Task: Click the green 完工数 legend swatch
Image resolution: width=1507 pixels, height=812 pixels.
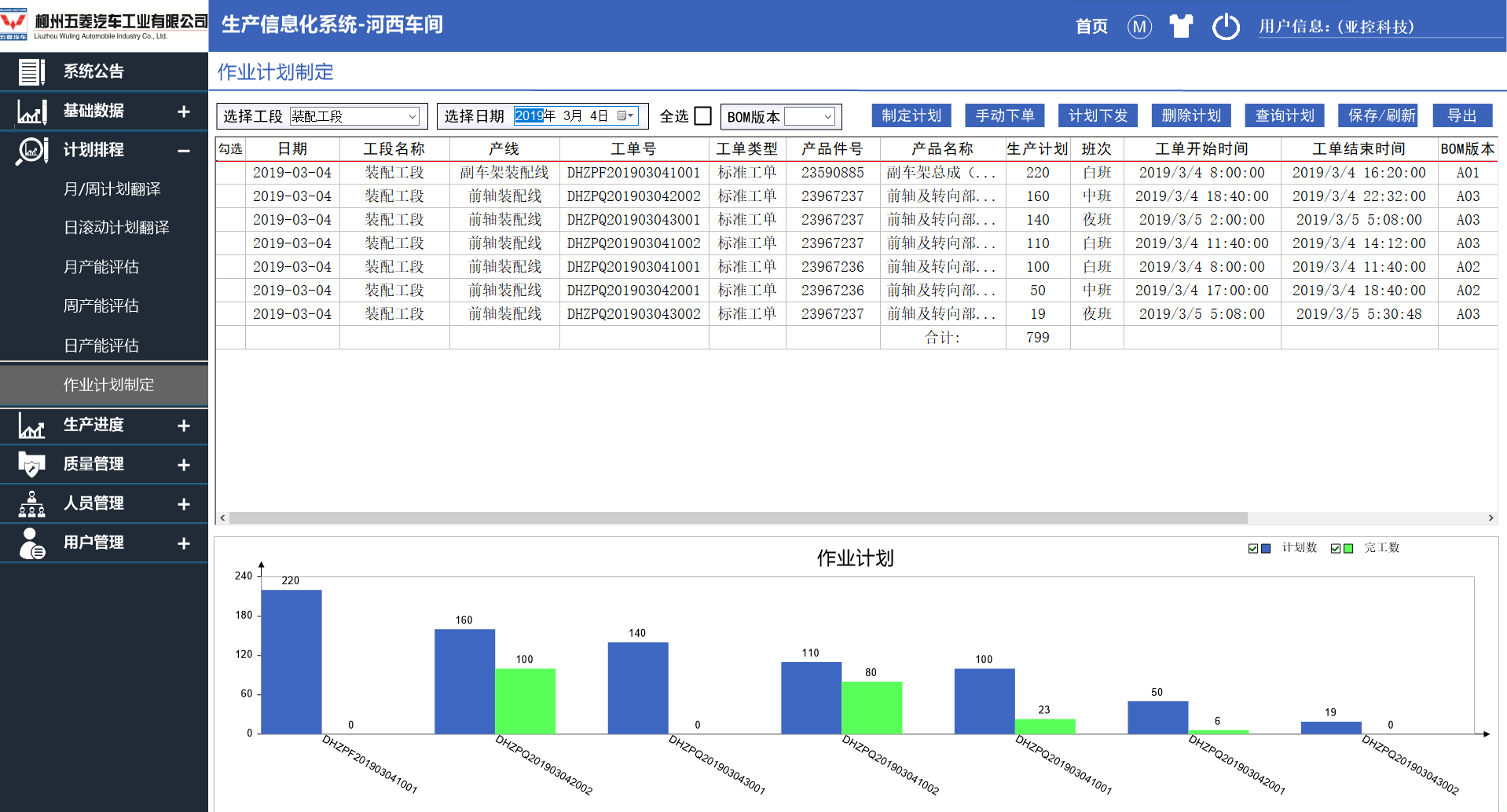Action: click(1348, 548)
